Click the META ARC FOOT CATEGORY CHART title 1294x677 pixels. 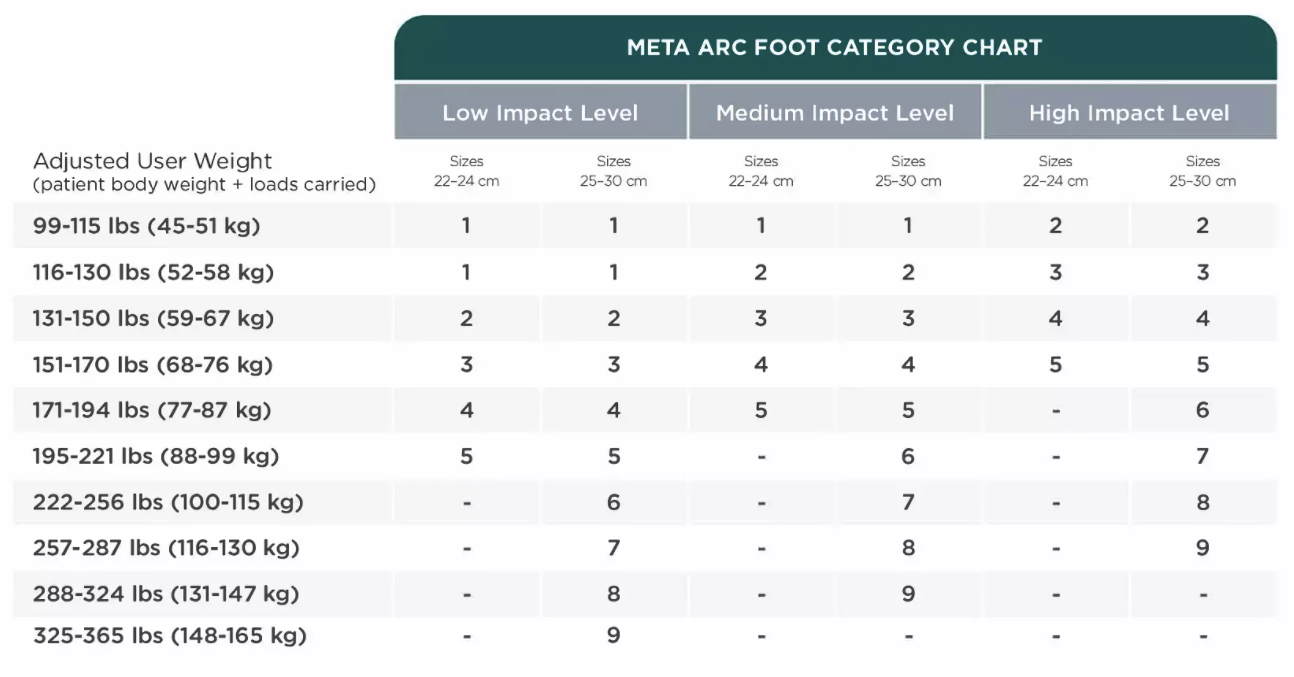(x=834, y=47)
